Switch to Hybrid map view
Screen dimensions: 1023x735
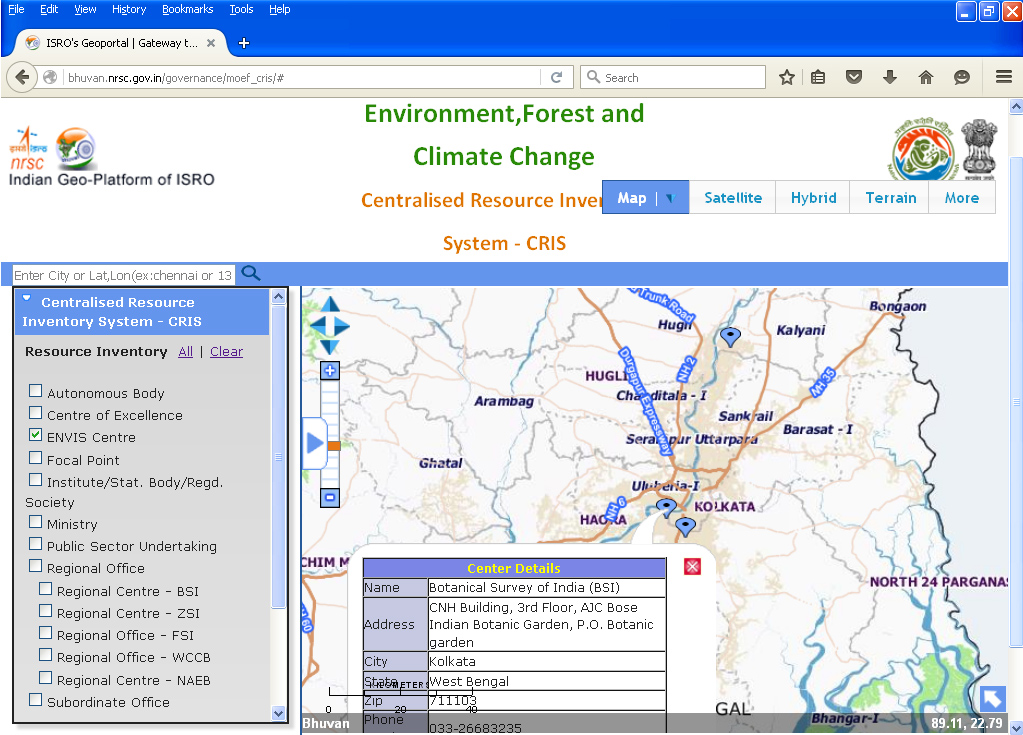click(813, 198)
